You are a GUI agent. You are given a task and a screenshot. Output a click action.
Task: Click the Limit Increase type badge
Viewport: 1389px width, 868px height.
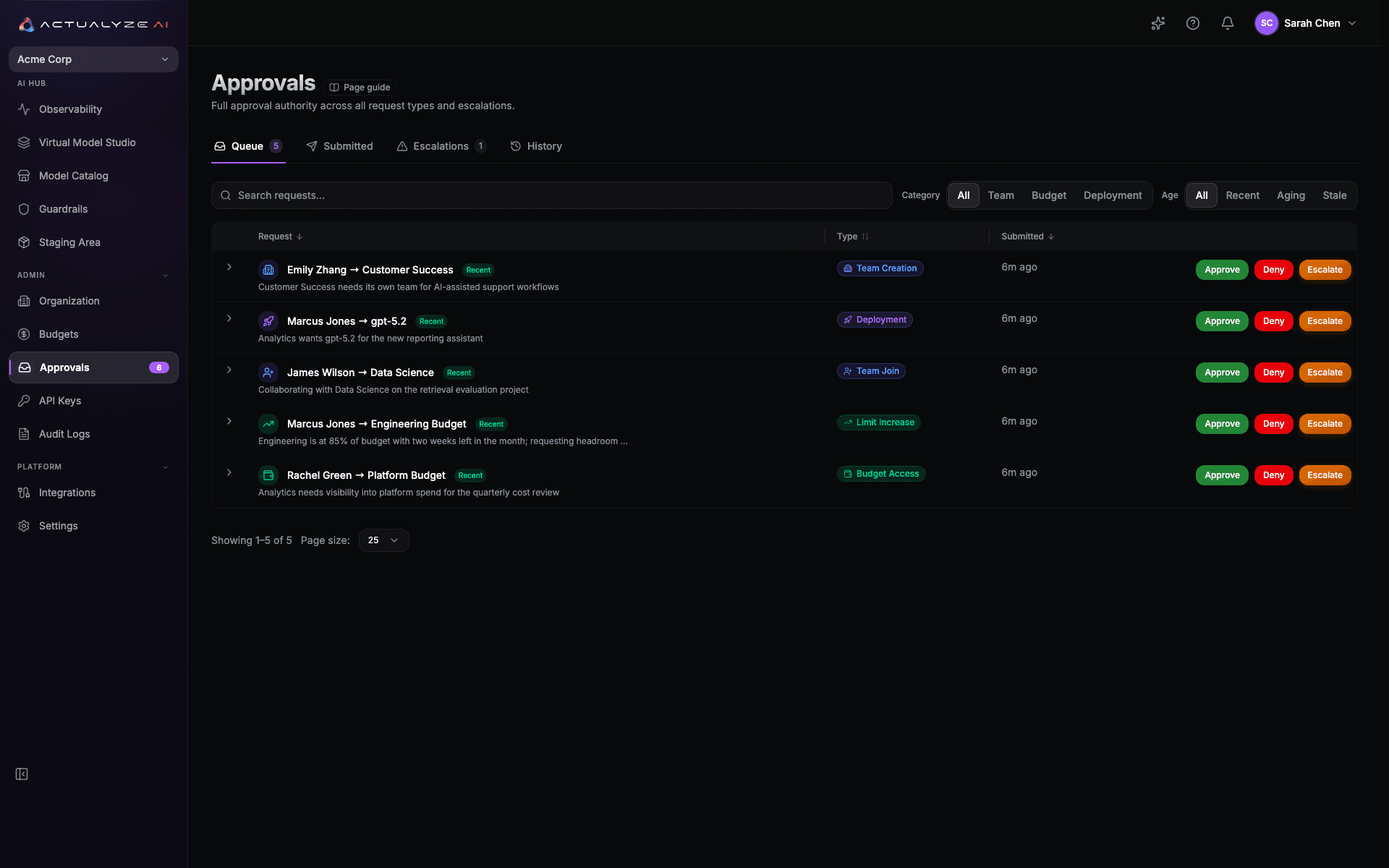(879, 422)
